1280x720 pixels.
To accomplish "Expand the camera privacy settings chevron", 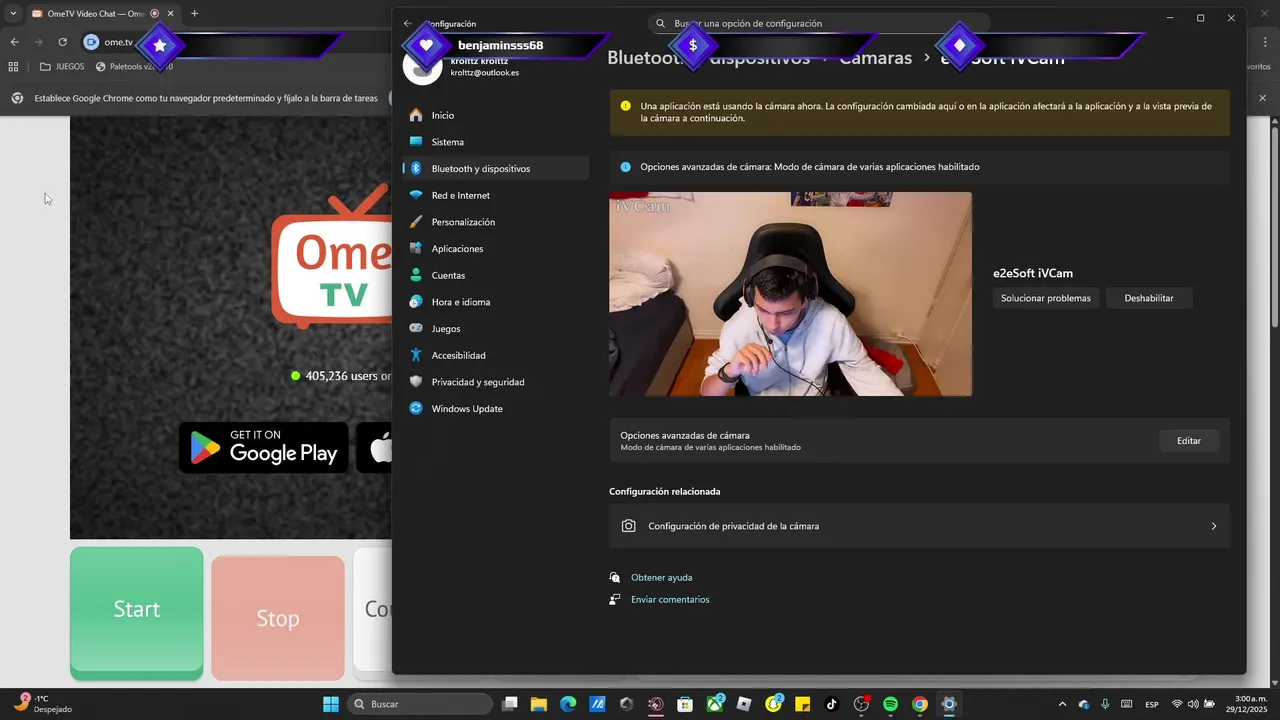I will click(1214, 526).
